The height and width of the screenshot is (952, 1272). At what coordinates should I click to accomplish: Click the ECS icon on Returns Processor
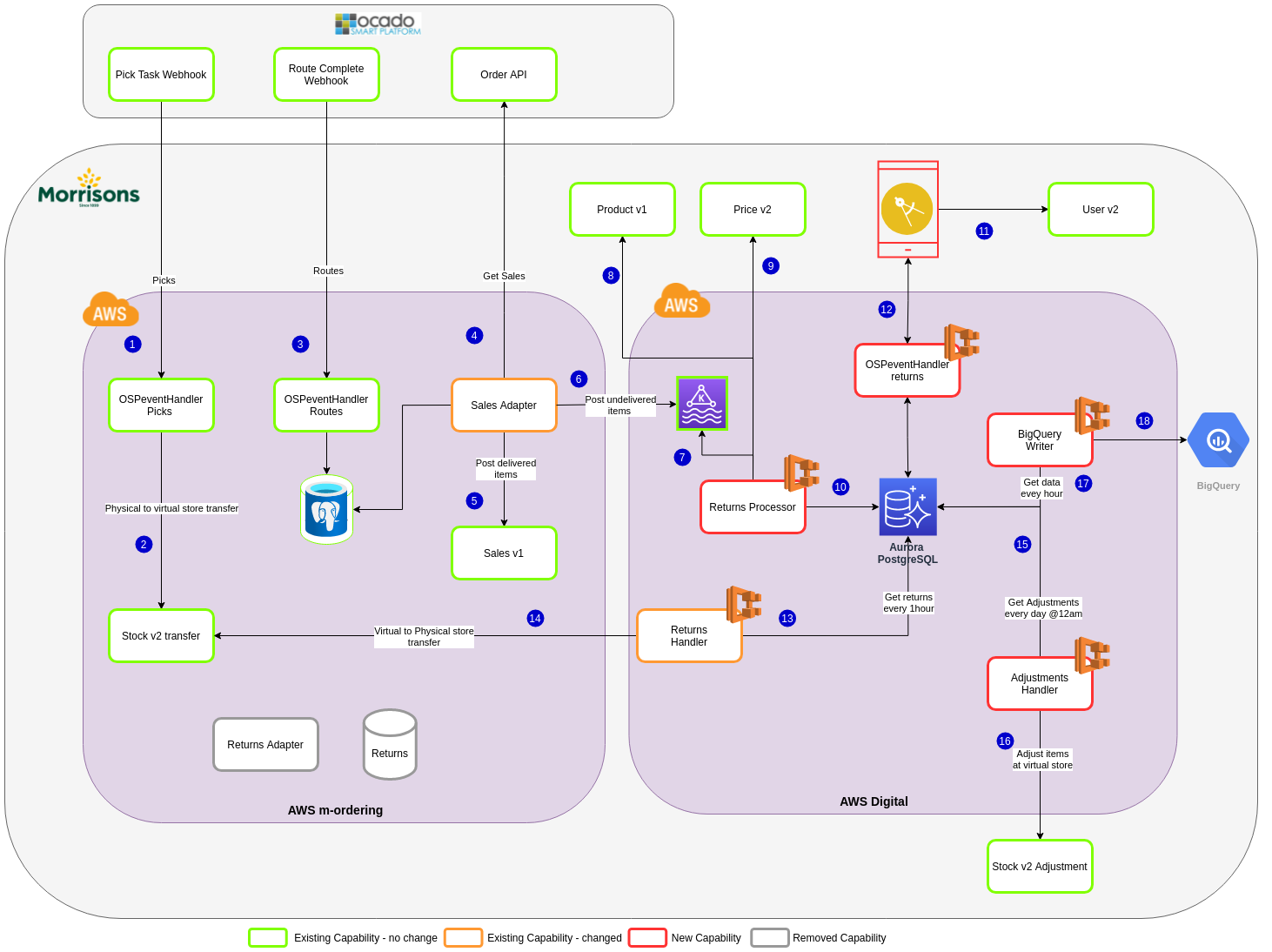pos(801,473)
